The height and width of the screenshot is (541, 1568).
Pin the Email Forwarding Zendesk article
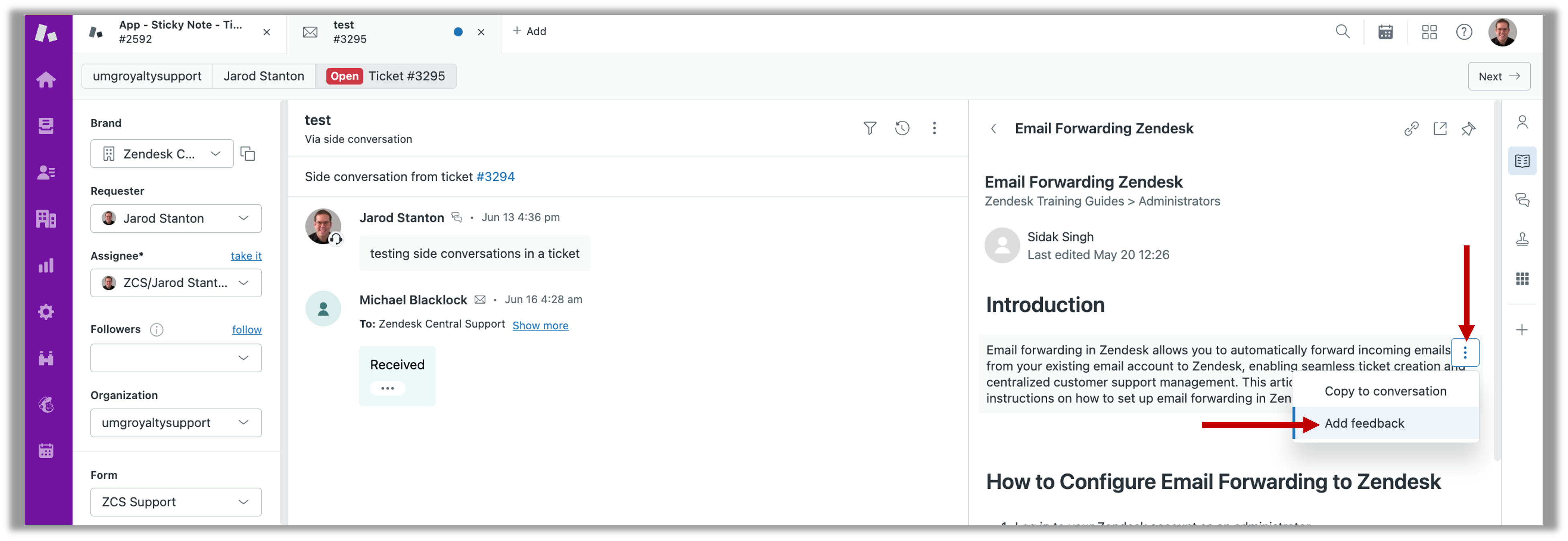pyautogui.click(x=1468, y=129)
